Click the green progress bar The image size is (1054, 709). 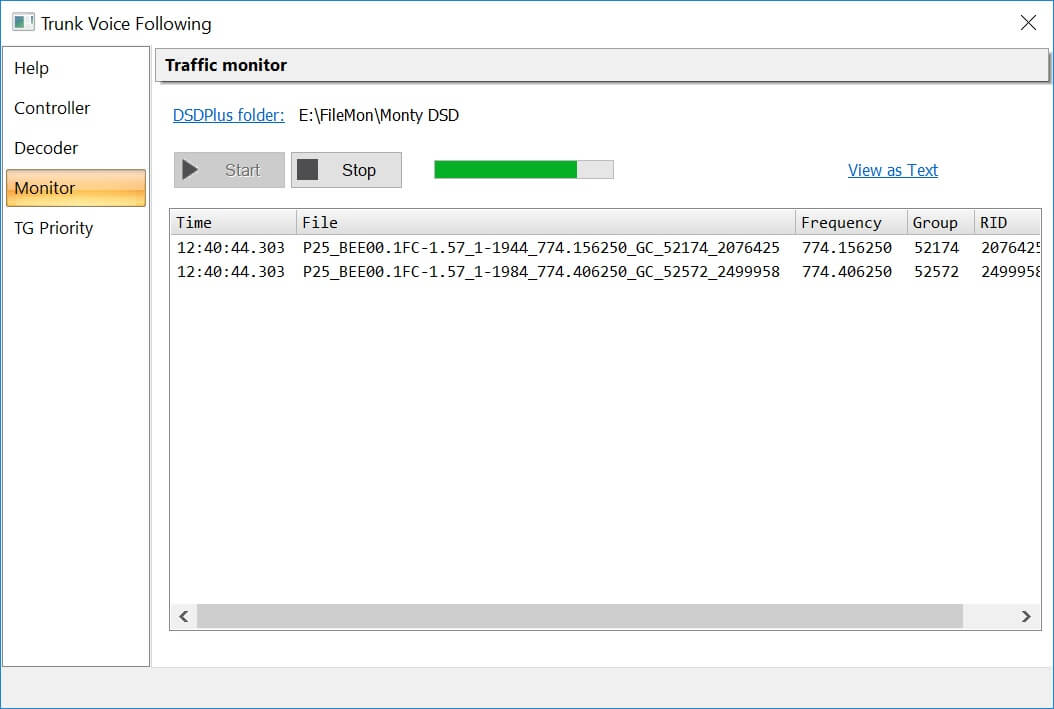pos(523,170)
